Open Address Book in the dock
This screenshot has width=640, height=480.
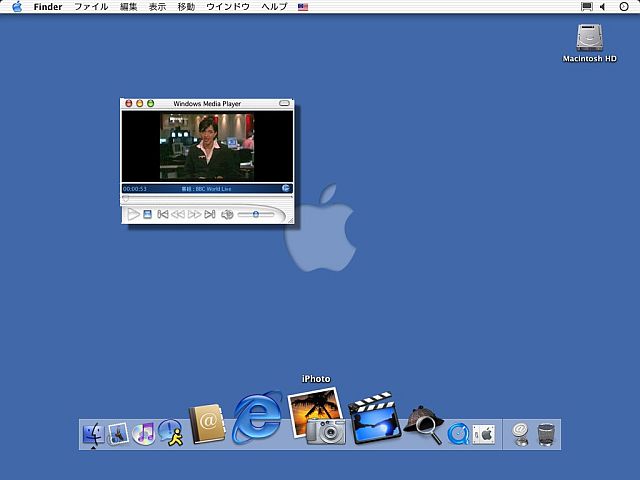click(x=207, y=424)
